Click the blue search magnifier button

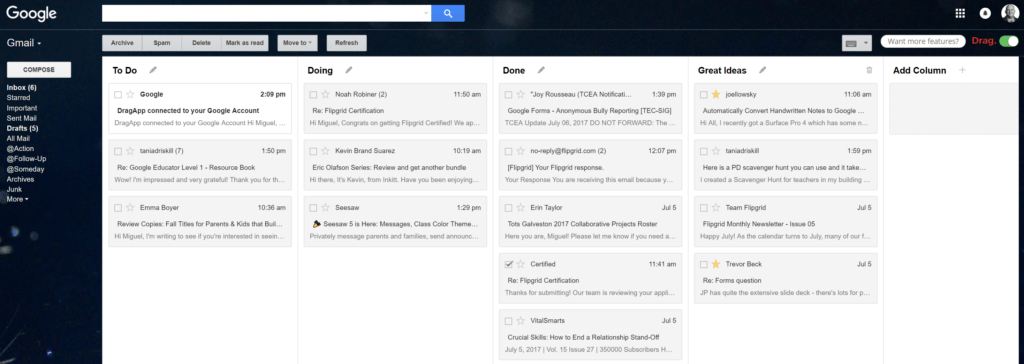click(448, 13)
